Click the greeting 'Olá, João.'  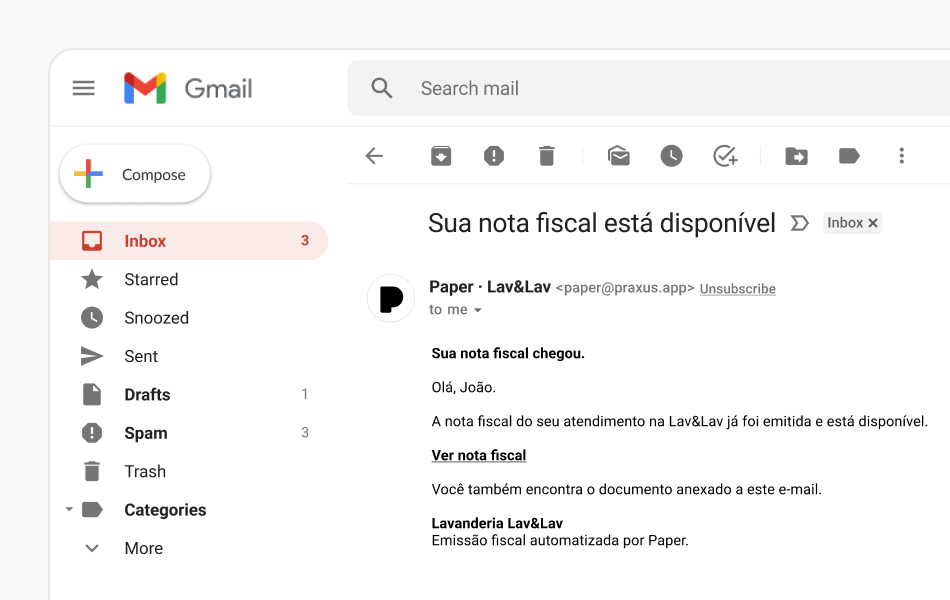[x=463, y=387]
